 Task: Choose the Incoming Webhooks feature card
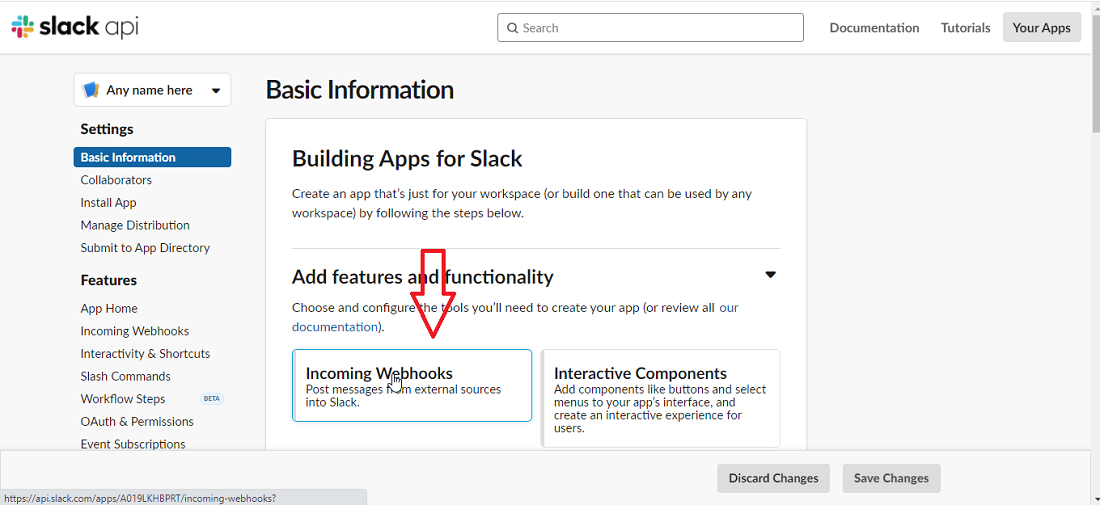click(x=412, y=386)
